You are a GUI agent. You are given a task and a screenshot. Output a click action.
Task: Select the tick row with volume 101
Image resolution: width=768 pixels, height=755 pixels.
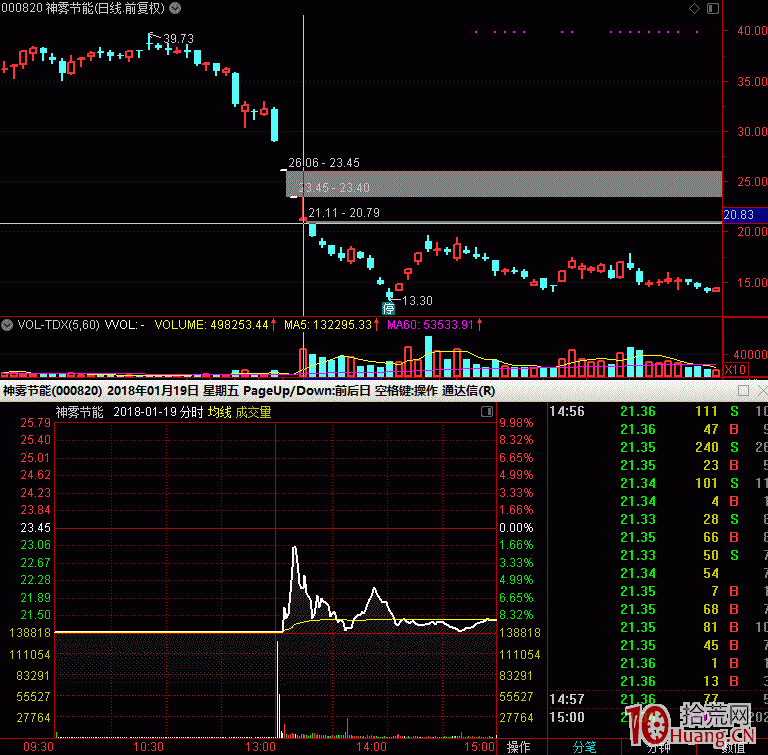coord(657,483)
